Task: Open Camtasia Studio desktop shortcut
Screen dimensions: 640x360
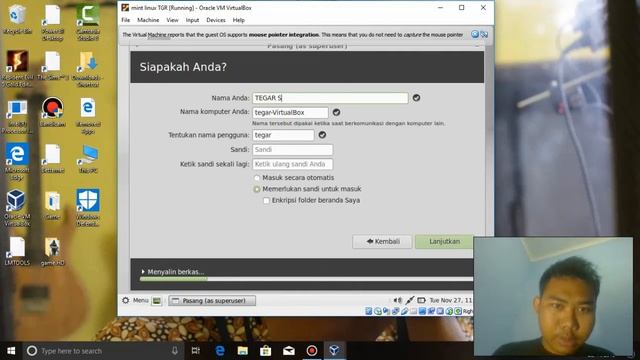Action: 88,23
